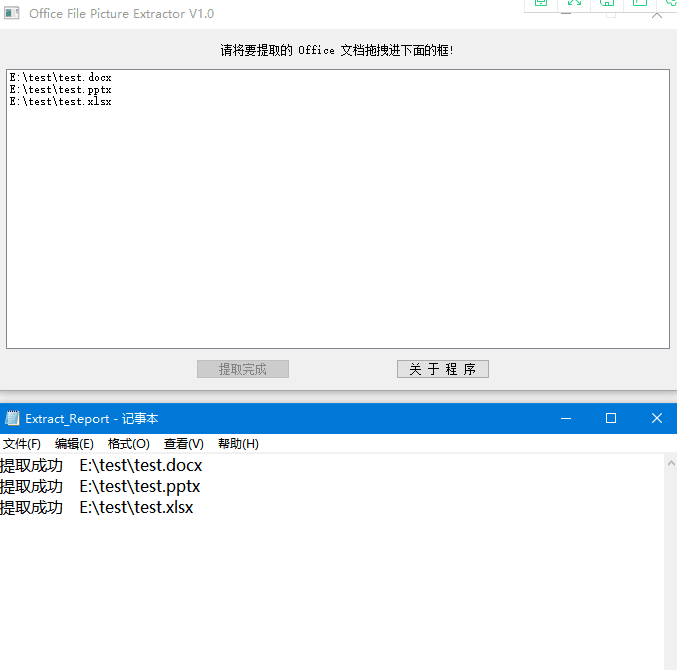This screenshot has height=670, width=677.
Task: Open the 编辑(E) menu in Notepad
Action: pyautogui.click(x=74, y=444)
